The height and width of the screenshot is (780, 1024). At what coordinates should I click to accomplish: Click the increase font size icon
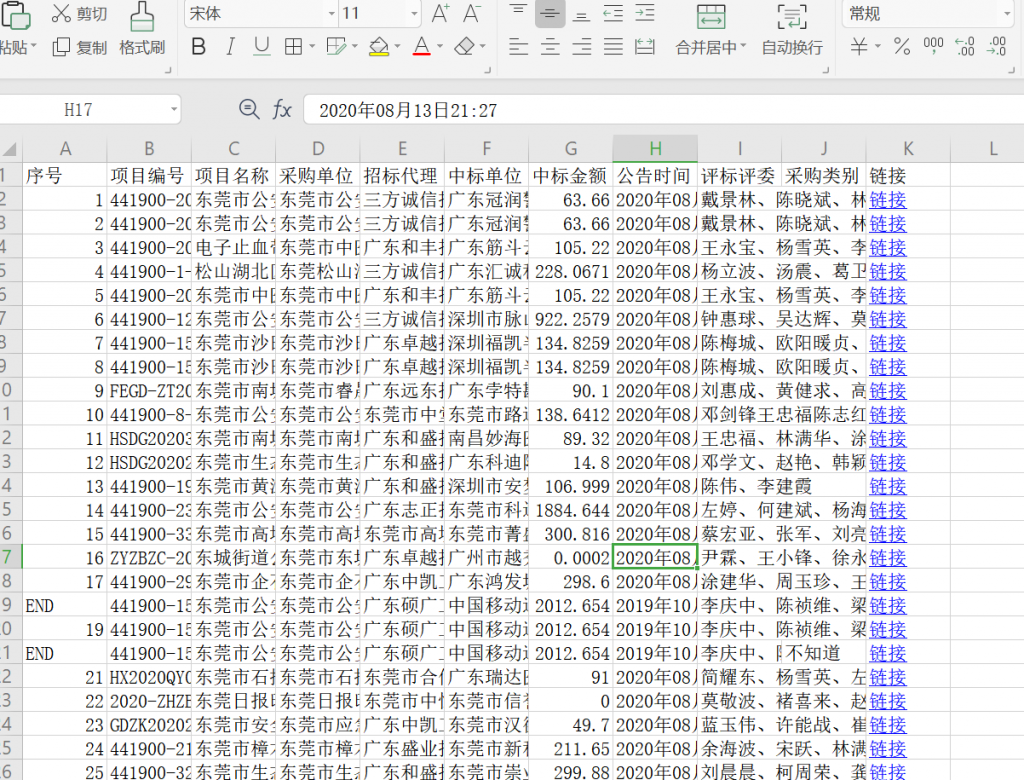tap(440, 13)
